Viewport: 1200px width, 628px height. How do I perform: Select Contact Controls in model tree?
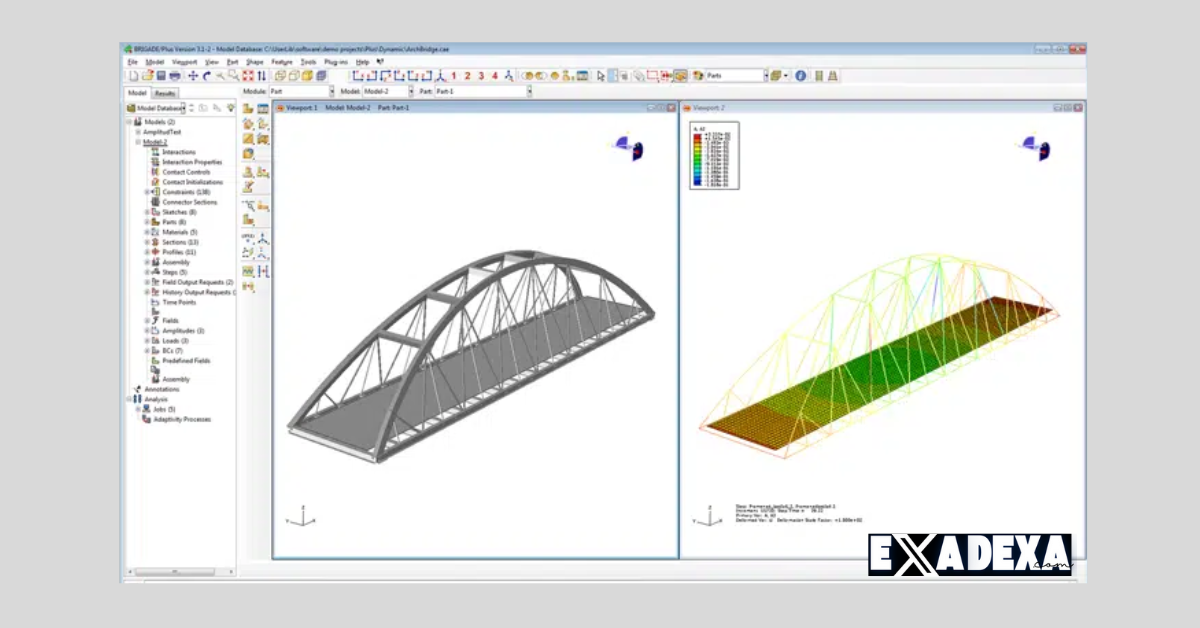point(185,172)
